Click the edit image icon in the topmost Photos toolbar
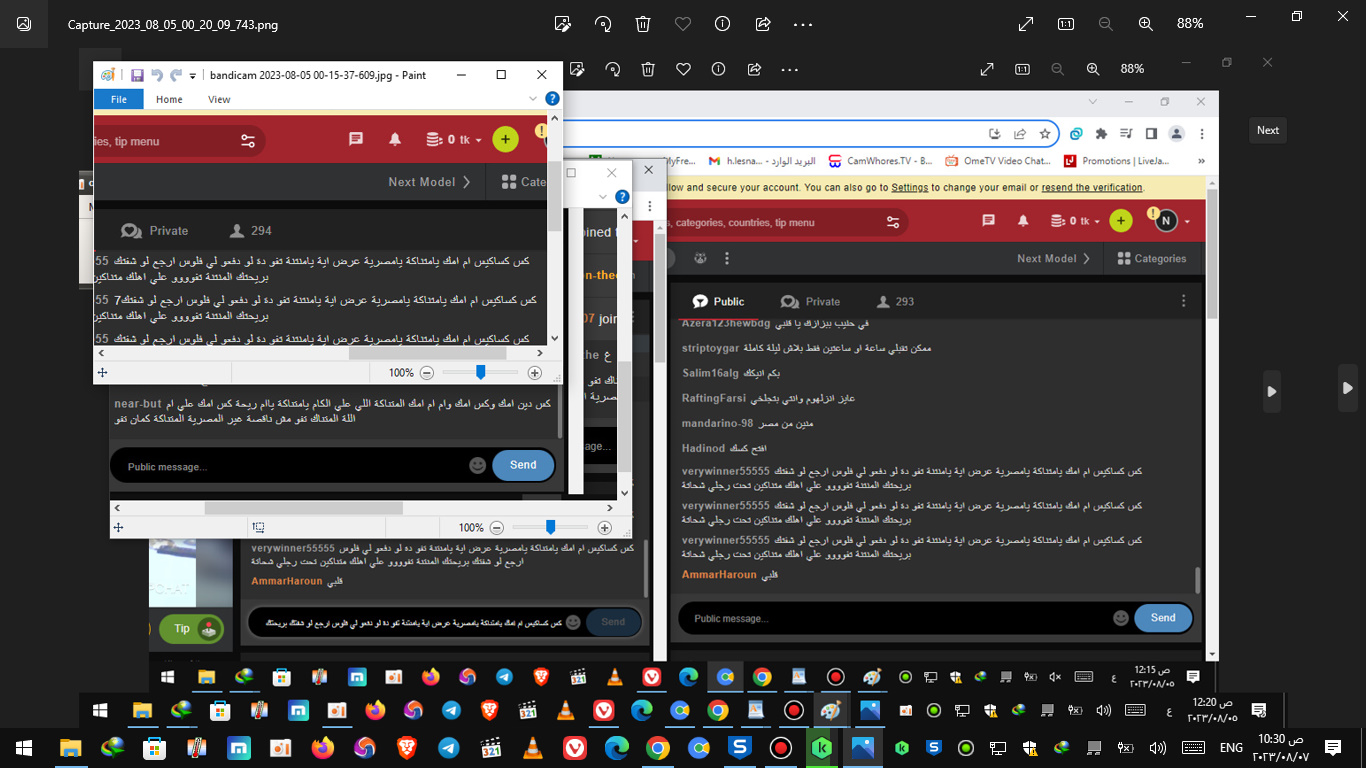The height and width of the screenshot is (768, 1366). (x=563, y=24)
